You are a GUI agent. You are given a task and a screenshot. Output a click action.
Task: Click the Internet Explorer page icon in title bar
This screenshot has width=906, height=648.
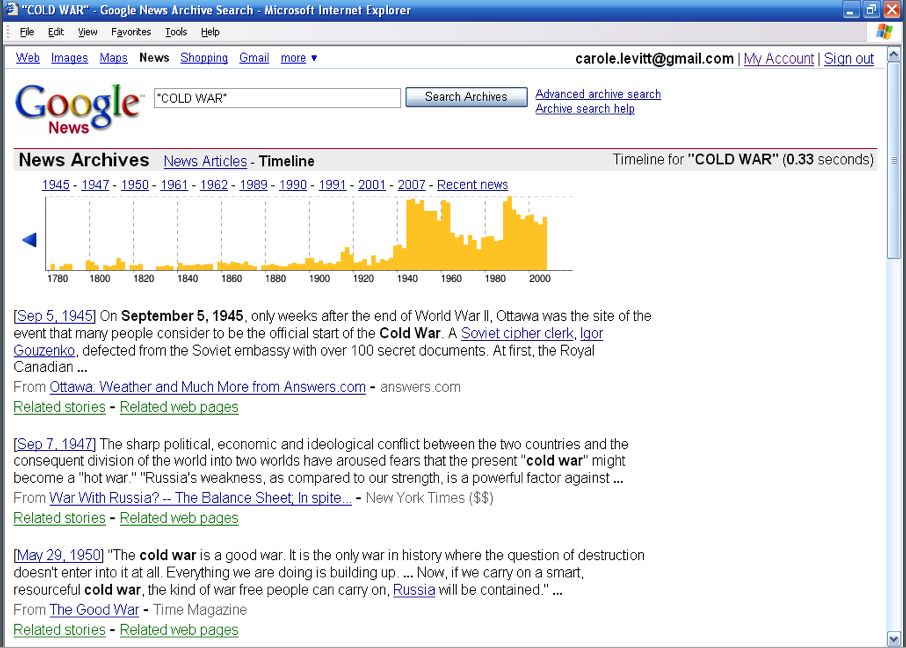pos(11,9)
